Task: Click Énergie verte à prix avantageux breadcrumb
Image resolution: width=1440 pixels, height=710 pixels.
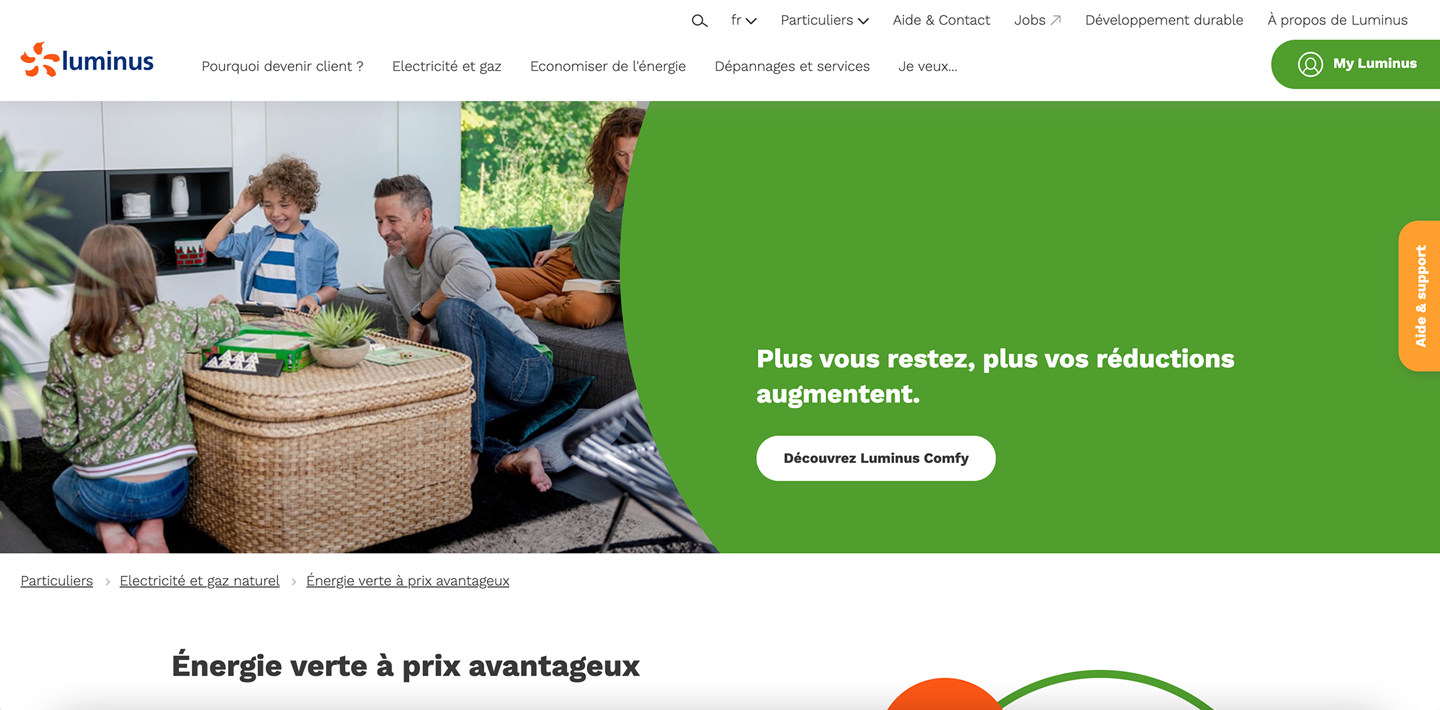Action: click(x=408, y=581)
